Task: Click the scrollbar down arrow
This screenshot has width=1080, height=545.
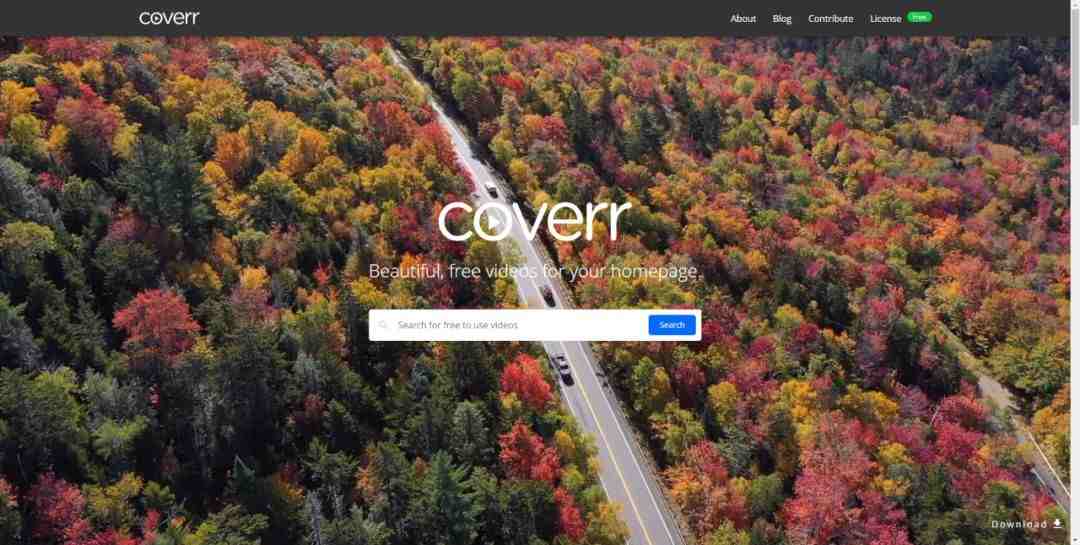Action: coord(1074,540)
